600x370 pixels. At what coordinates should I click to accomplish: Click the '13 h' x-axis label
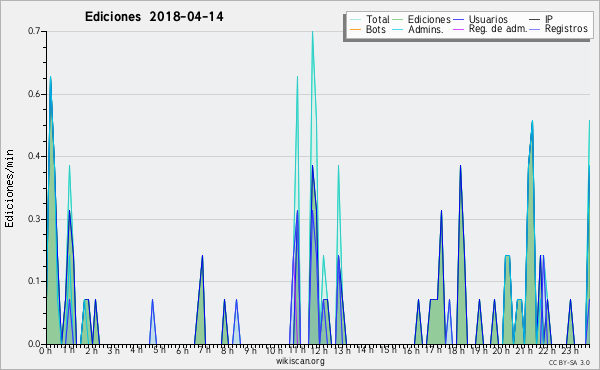(x=342, y=351)
